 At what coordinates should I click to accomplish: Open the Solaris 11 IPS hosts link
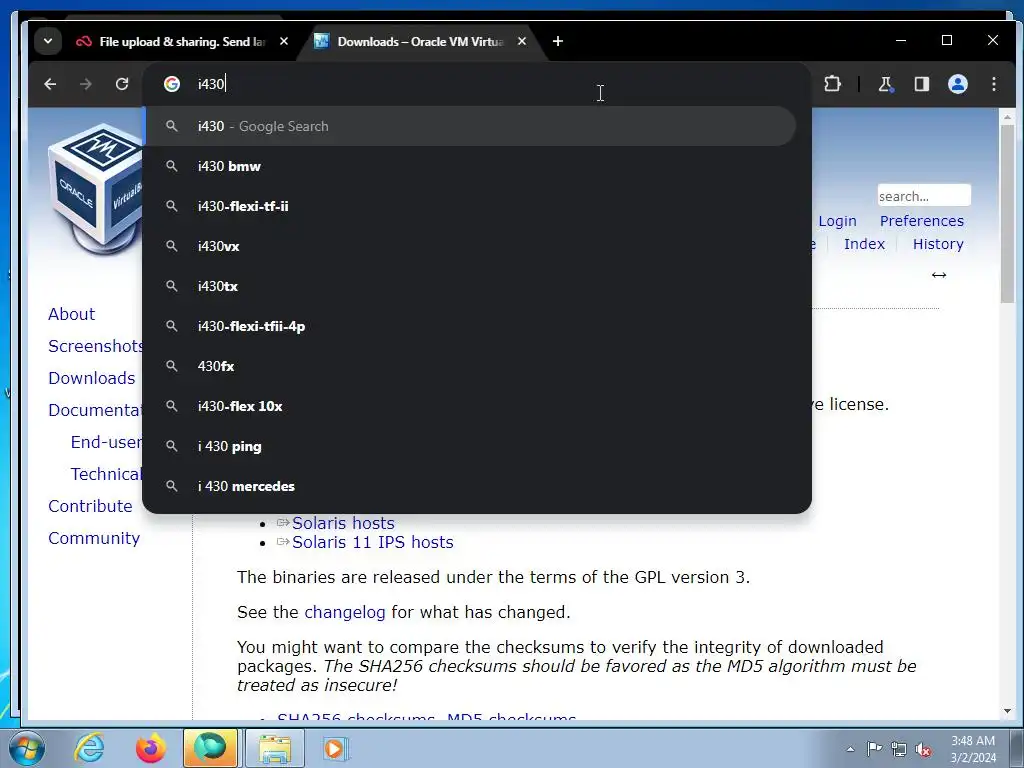[372, 542]
